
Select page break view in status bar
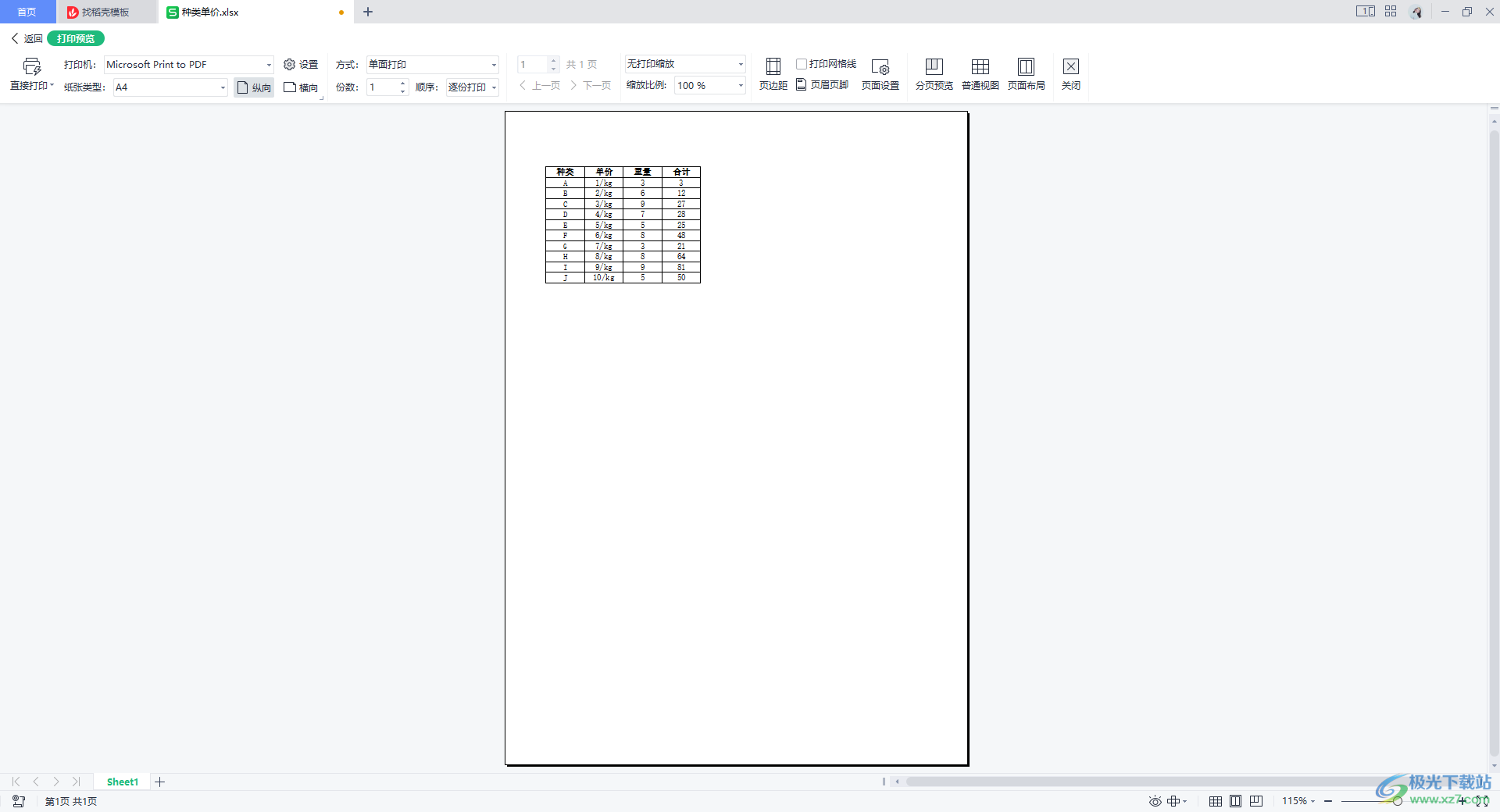coord(1256,801)
